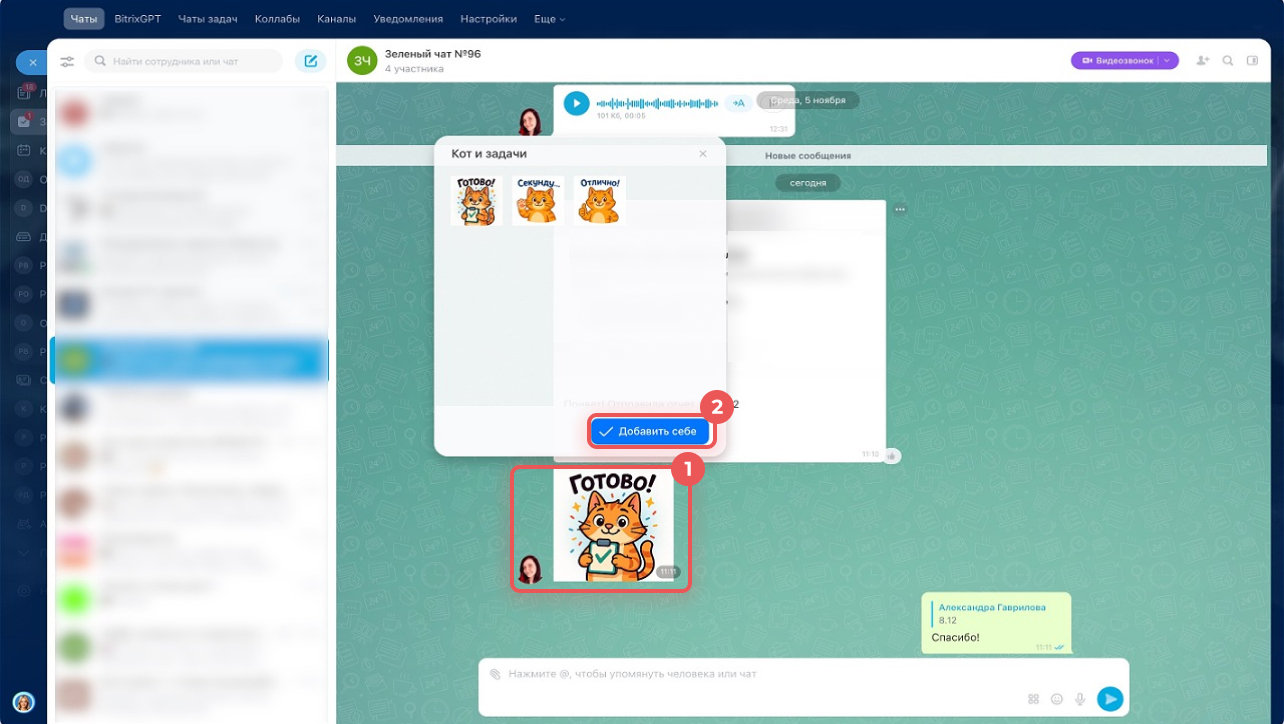1284x724 pixels.
Task: Open the chat list filter settings icon
Action: pyautogui.click(x=67, y=62)
